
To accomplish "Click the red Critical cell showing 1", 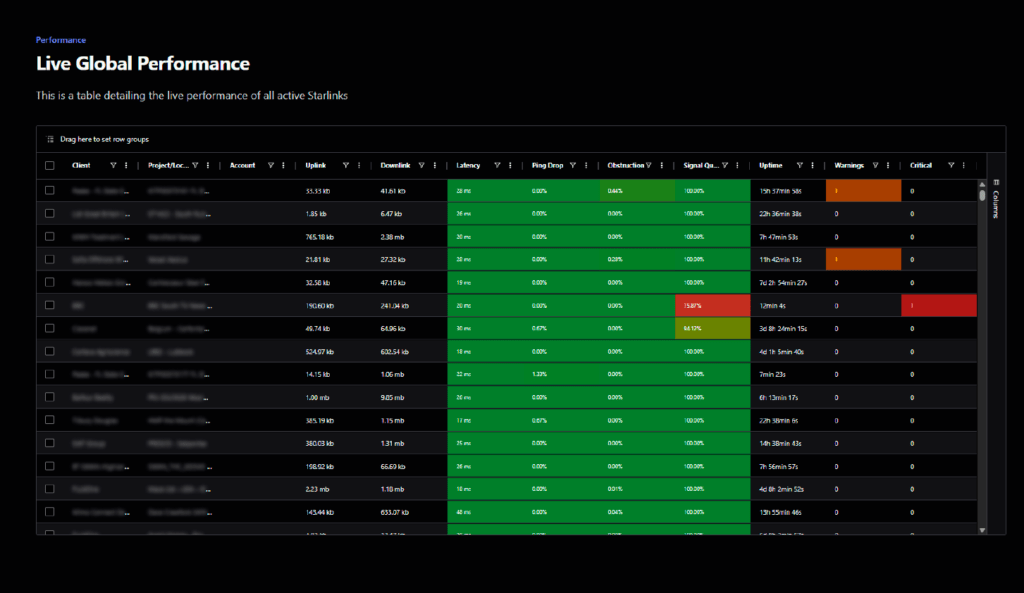I will click(938, 305).
